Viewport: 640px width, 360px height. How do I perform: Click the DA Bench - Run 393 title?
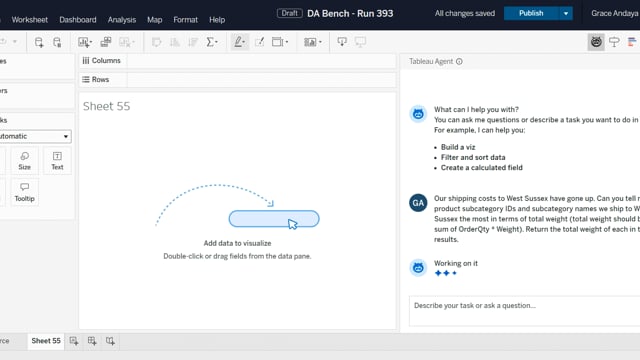click(x=350, y=13)
